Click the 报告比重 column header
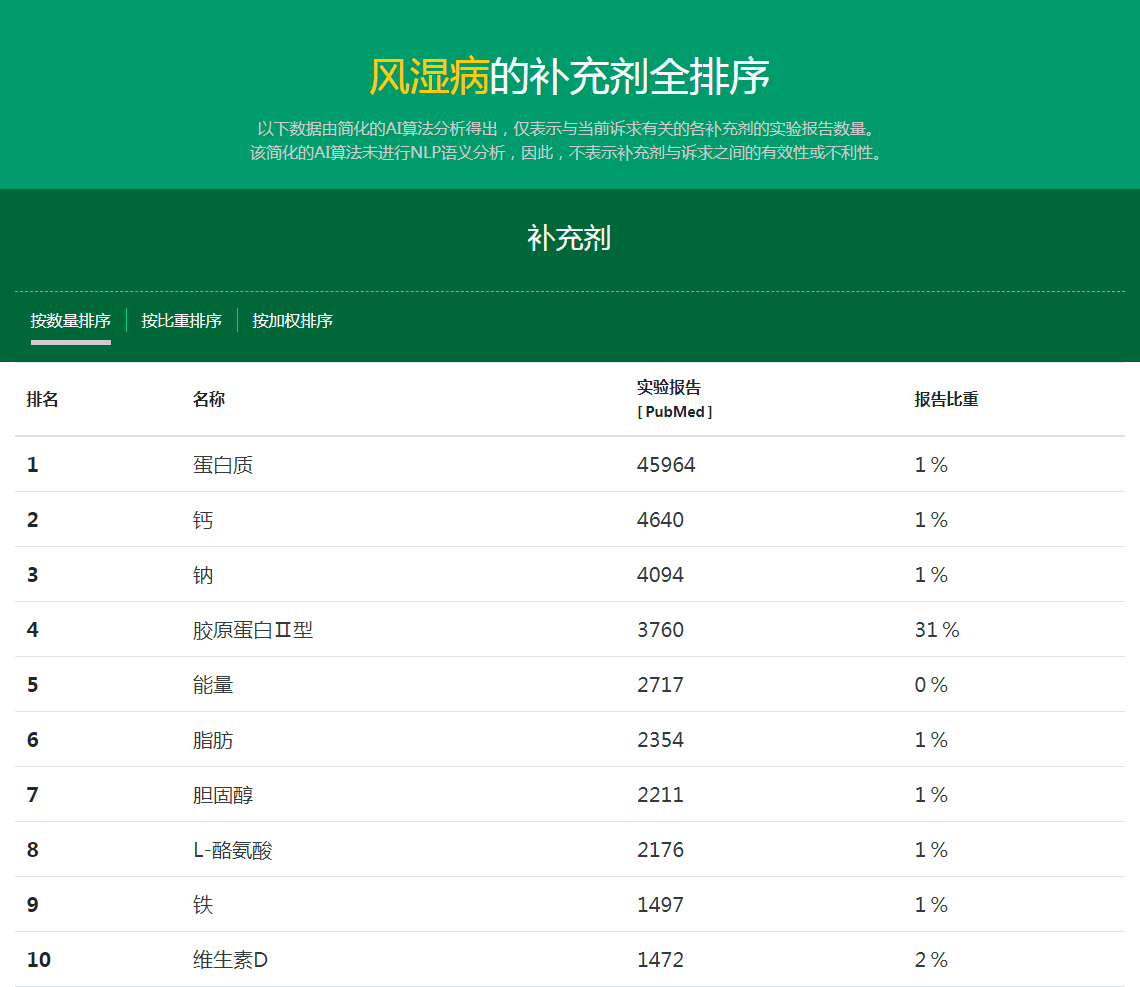The width and height of the screenshot is (1140, 987). (x=946, y=399)
